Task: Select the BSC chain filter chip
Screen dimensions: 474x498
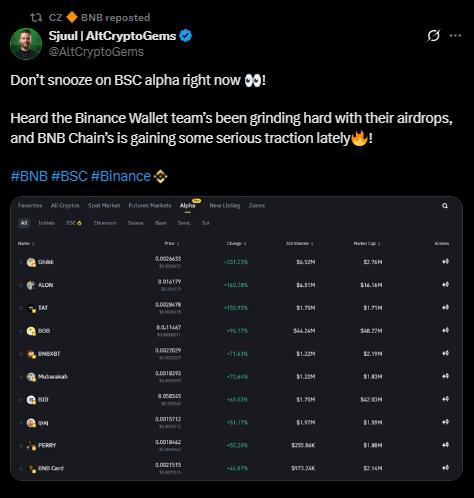Action: (x=74, y=223)
